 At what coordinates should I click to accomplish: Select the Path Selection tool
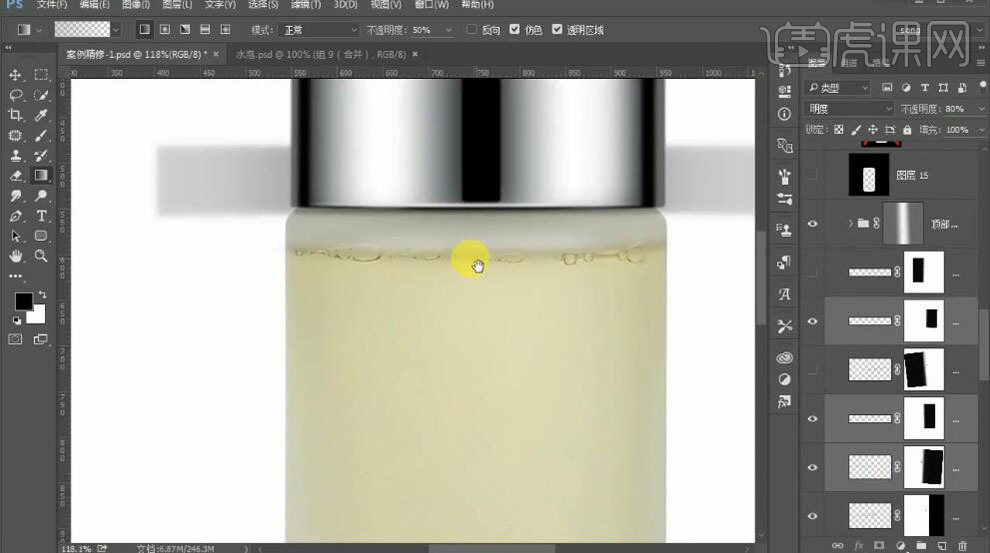15,236
